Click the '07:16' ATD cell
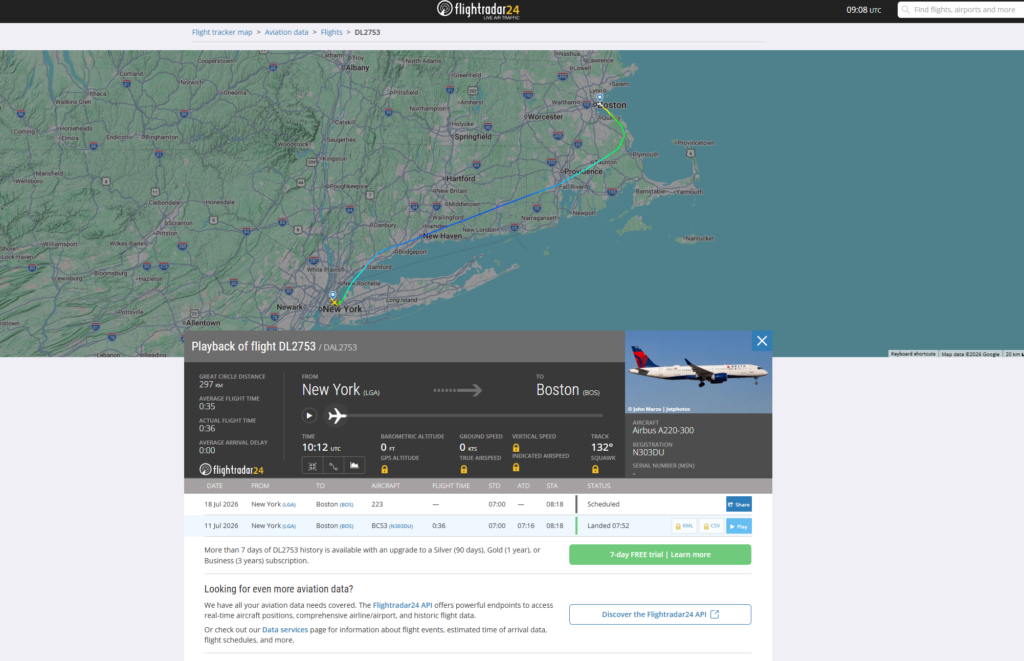Viewport: 1024px width, 661px height. coord(526,526)
